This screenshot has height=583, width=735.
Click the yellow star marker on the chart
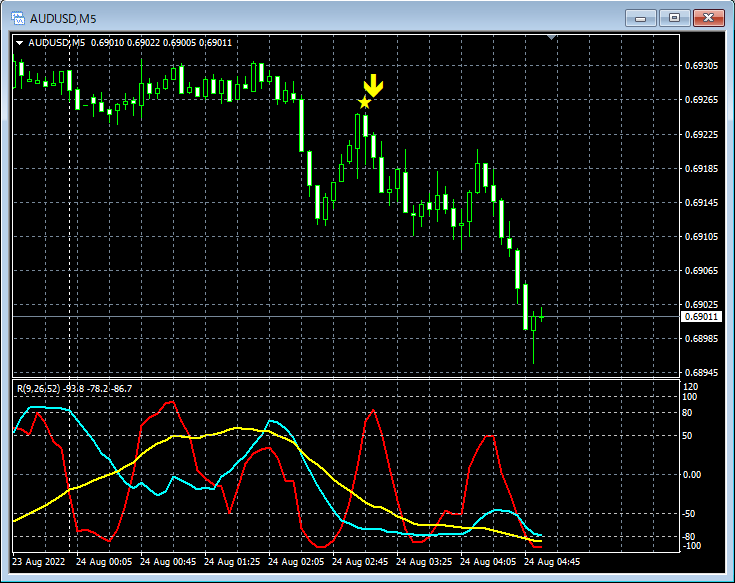pyautogui.click(x=364, y=102)
